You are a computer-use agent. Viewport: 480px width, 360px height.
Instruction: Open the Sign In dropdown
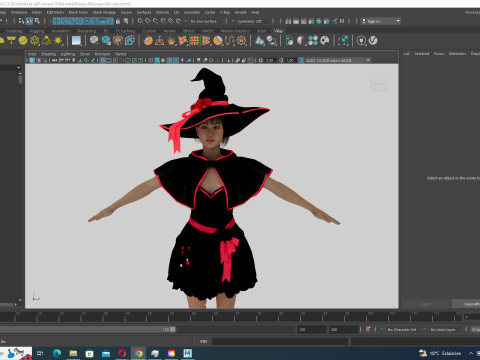pos(381,21)
